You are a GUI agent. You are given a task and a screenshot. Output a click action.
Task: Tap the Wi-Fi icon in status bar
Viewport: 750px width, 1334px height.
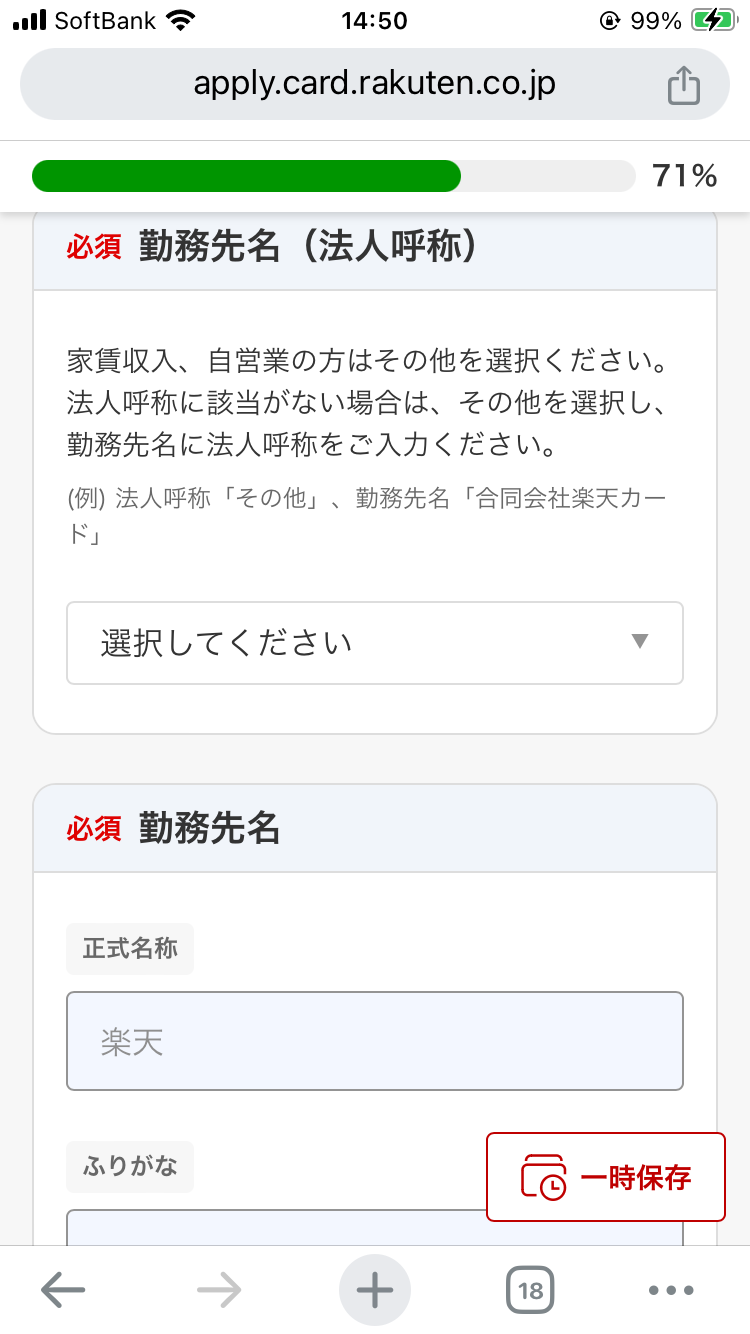tap(181, 20)
